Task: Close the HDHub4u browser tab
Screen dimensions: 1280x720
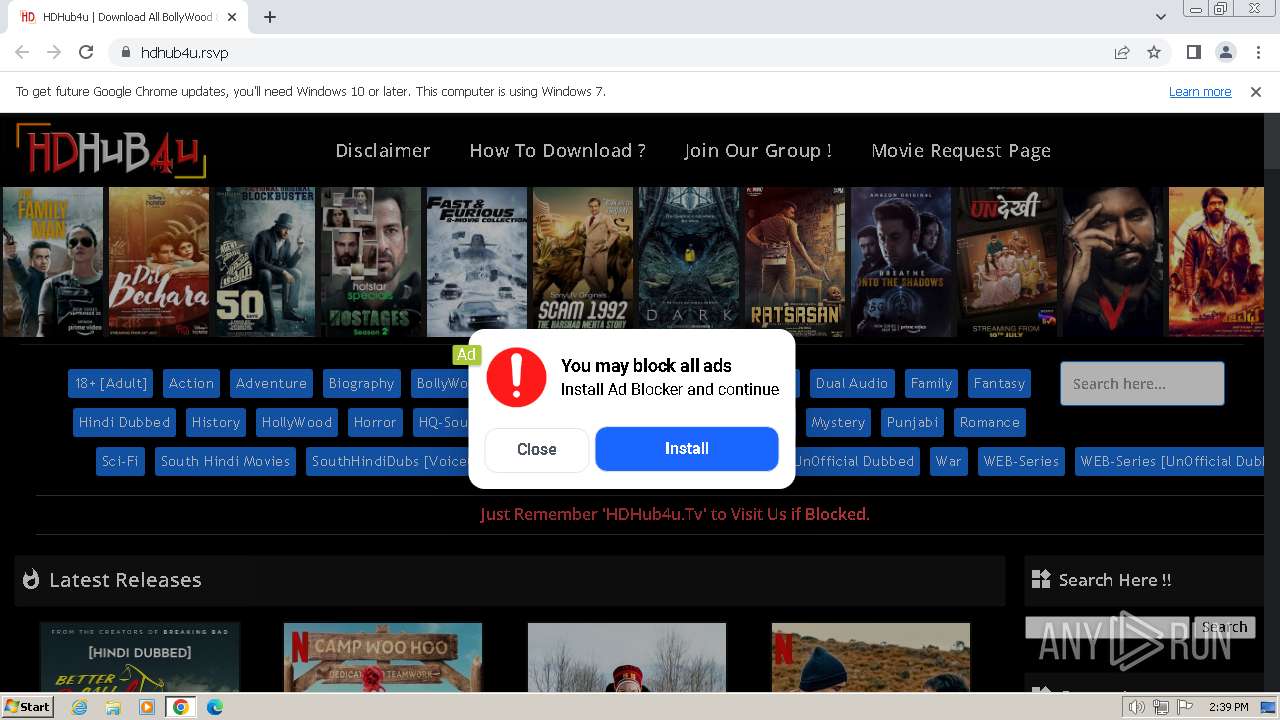Action: 232,17
